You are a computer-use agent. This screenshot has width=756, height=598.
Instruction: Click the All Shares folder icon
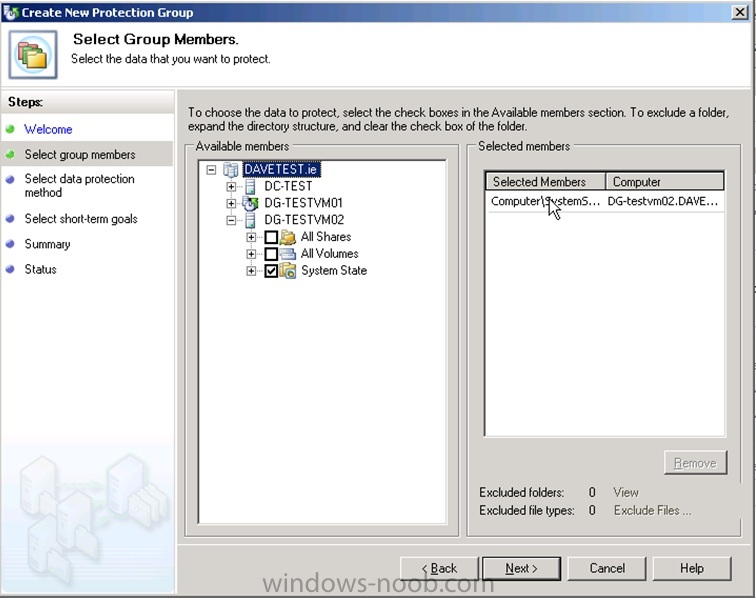[x=288, y=237]
